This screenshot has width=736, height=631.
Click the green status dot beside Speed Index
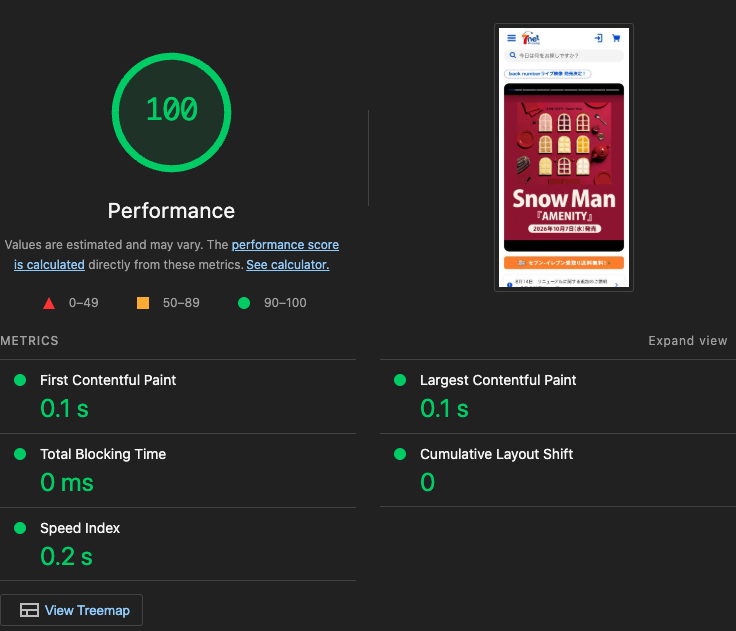[x=20, y=528]
